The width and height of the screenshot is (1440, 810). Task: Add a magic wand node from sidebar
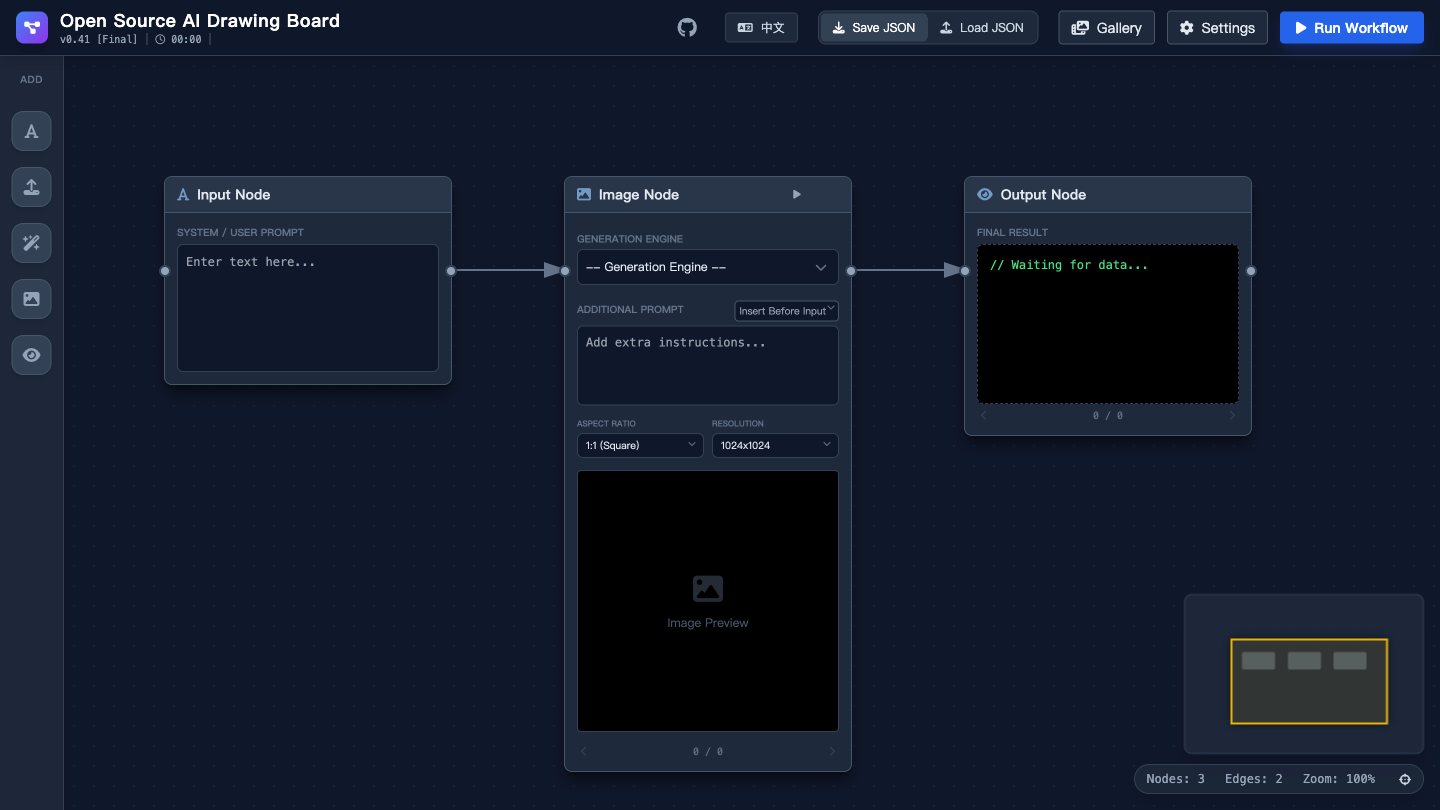click(32, 243)
